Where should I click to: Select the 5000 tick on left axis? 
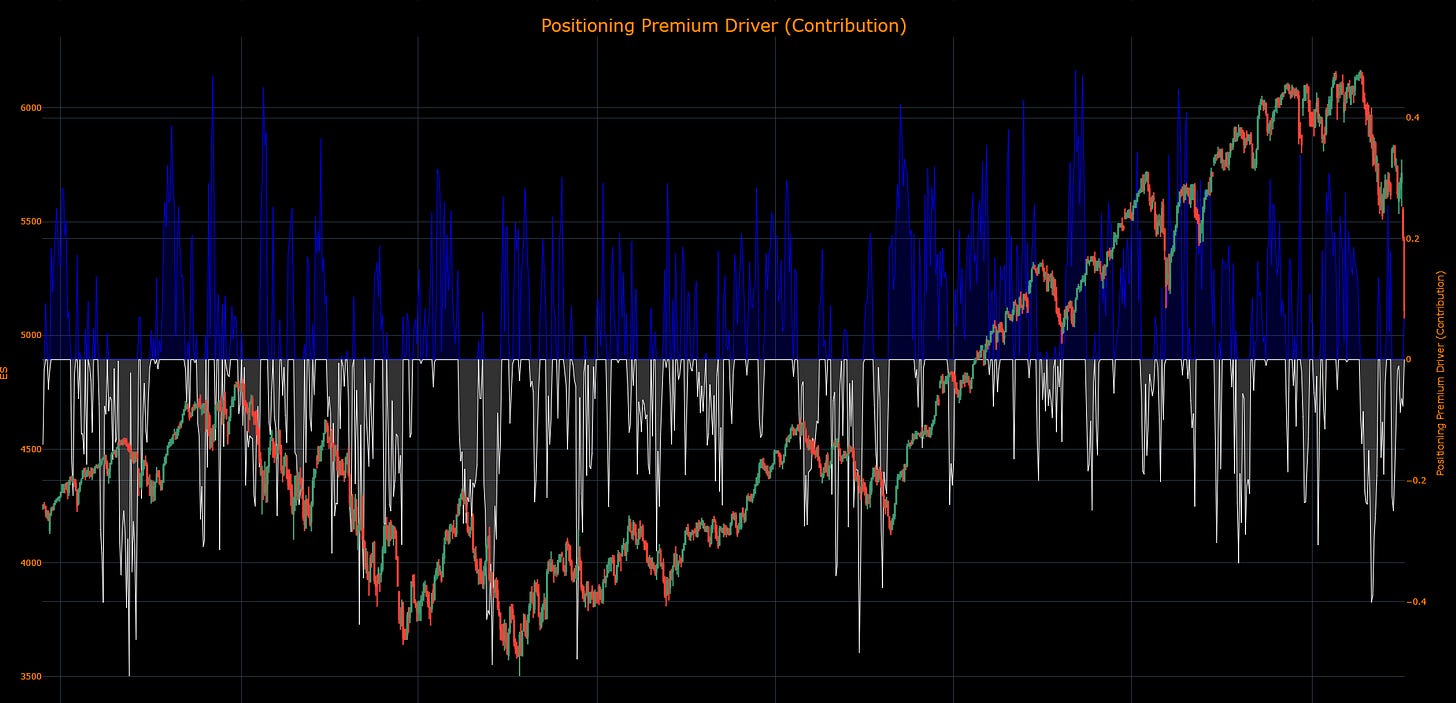(x=30, y=335)
